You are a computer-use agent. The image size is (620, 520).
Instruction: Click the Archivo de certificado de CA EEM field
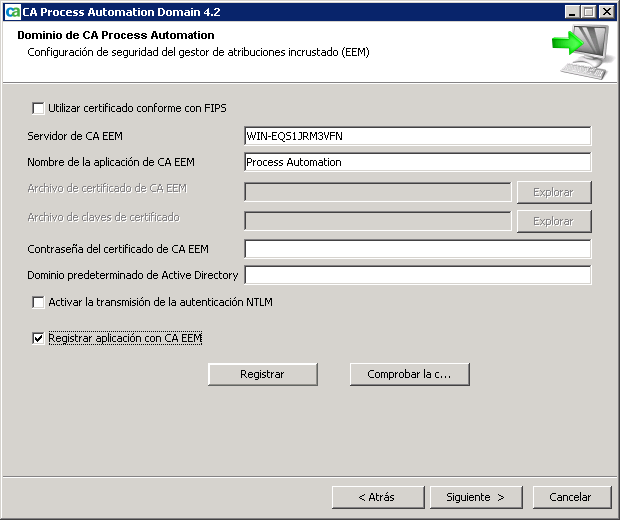point(377,192)
